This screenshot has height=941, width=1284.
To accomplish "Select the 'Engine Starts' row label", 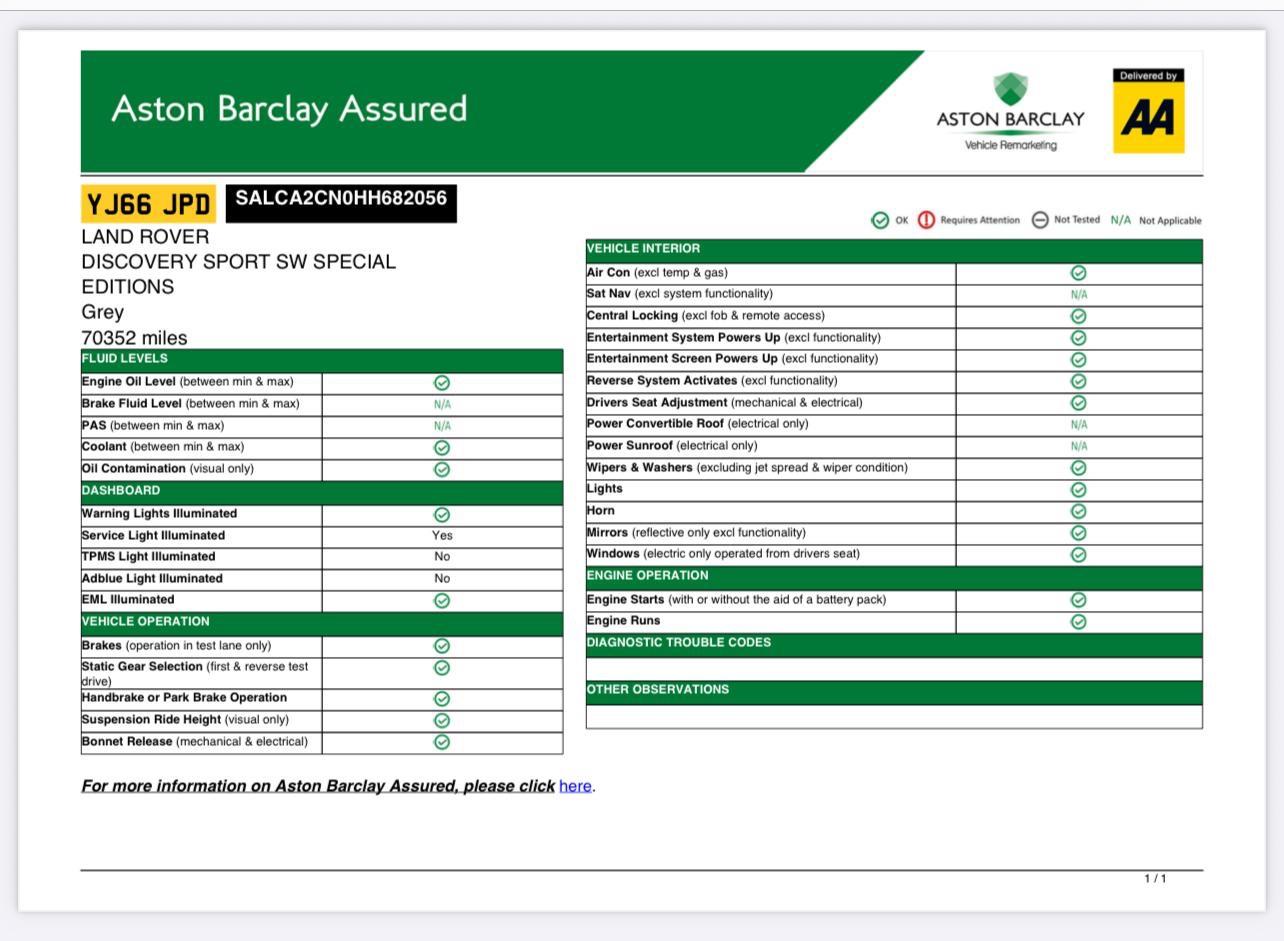I will (x=625, y=600).
